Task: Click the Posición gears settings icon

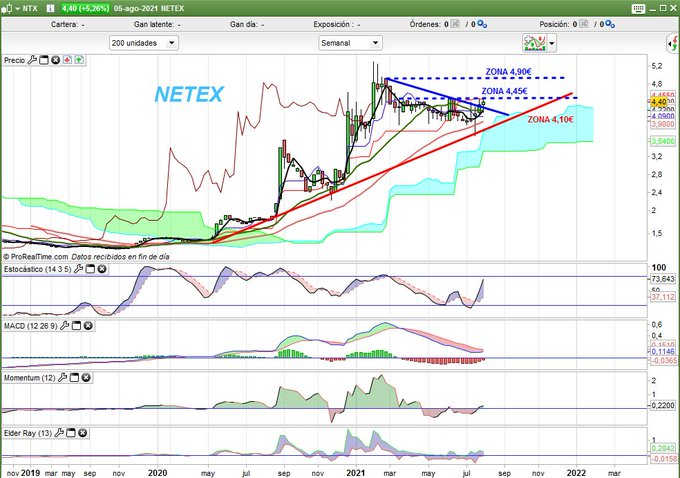Action: (x=610, y=24)
